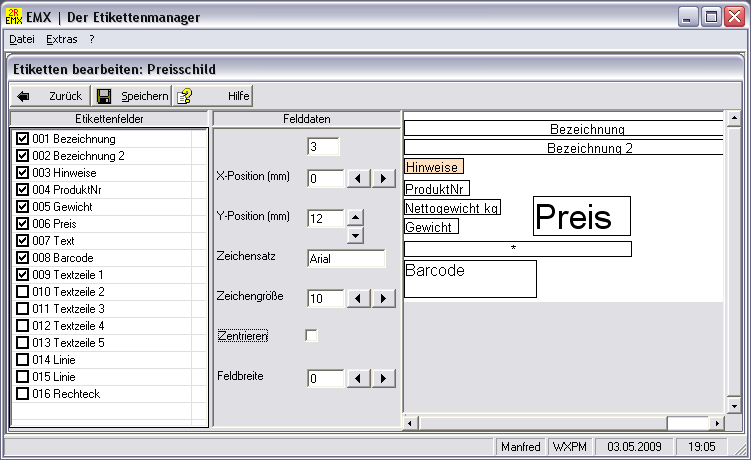Select the Preis box in the preview
Screen dimensions: 751x460
581,216
